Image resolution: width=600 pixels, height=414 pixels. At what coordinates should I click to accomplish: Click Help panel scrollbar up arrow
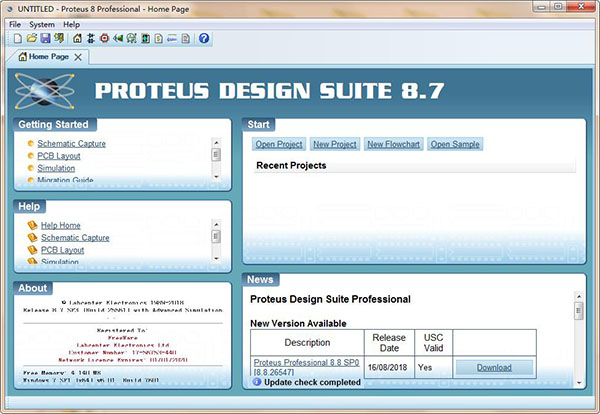(x=216, y=224)
